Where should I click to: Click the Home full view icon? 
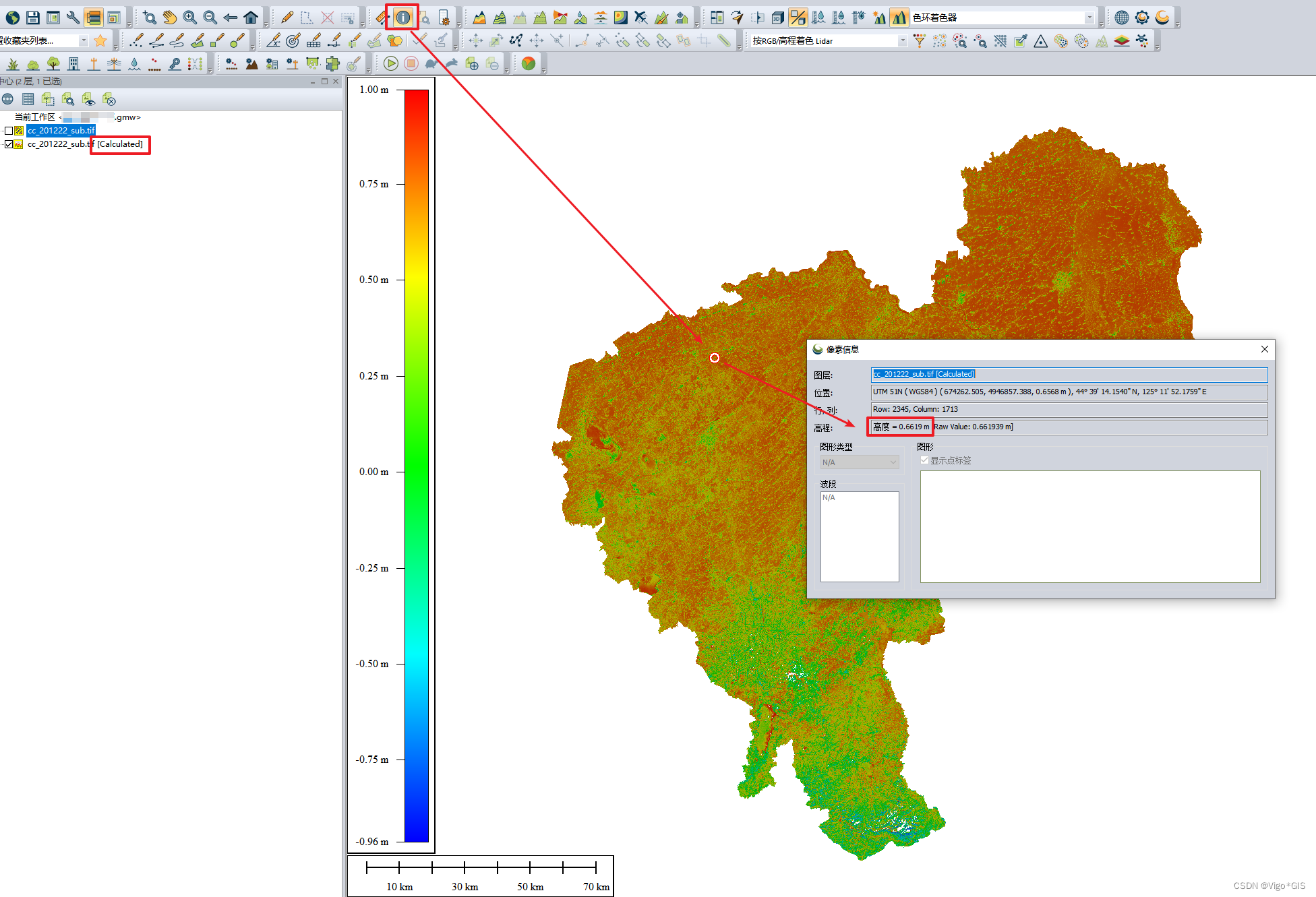[251, 18]
